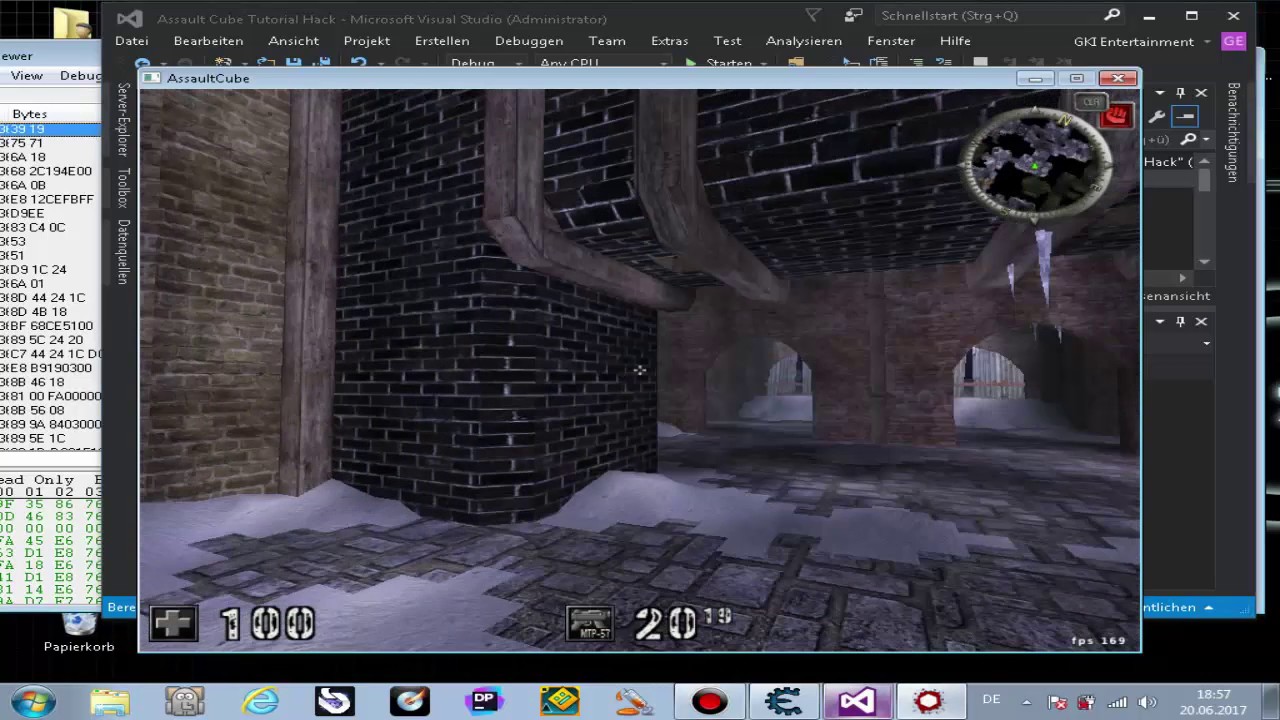
Task: Open Windows Explorer from the taskbar
Action: pyautogui.click(x=110, y=701)
